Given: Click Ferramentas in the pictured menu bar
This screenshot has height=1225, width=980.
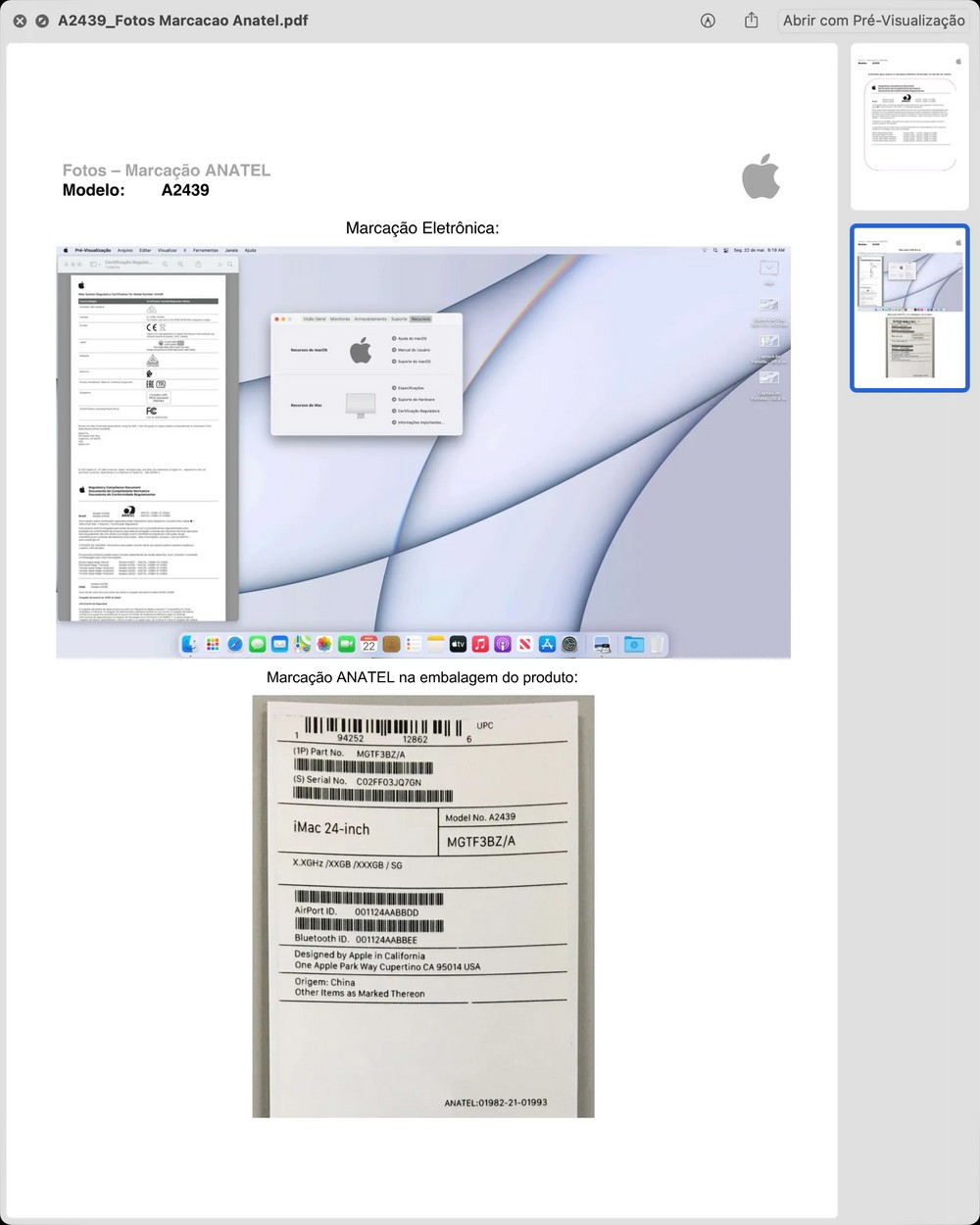Looking at the screenshot, I should coord(205,250).
